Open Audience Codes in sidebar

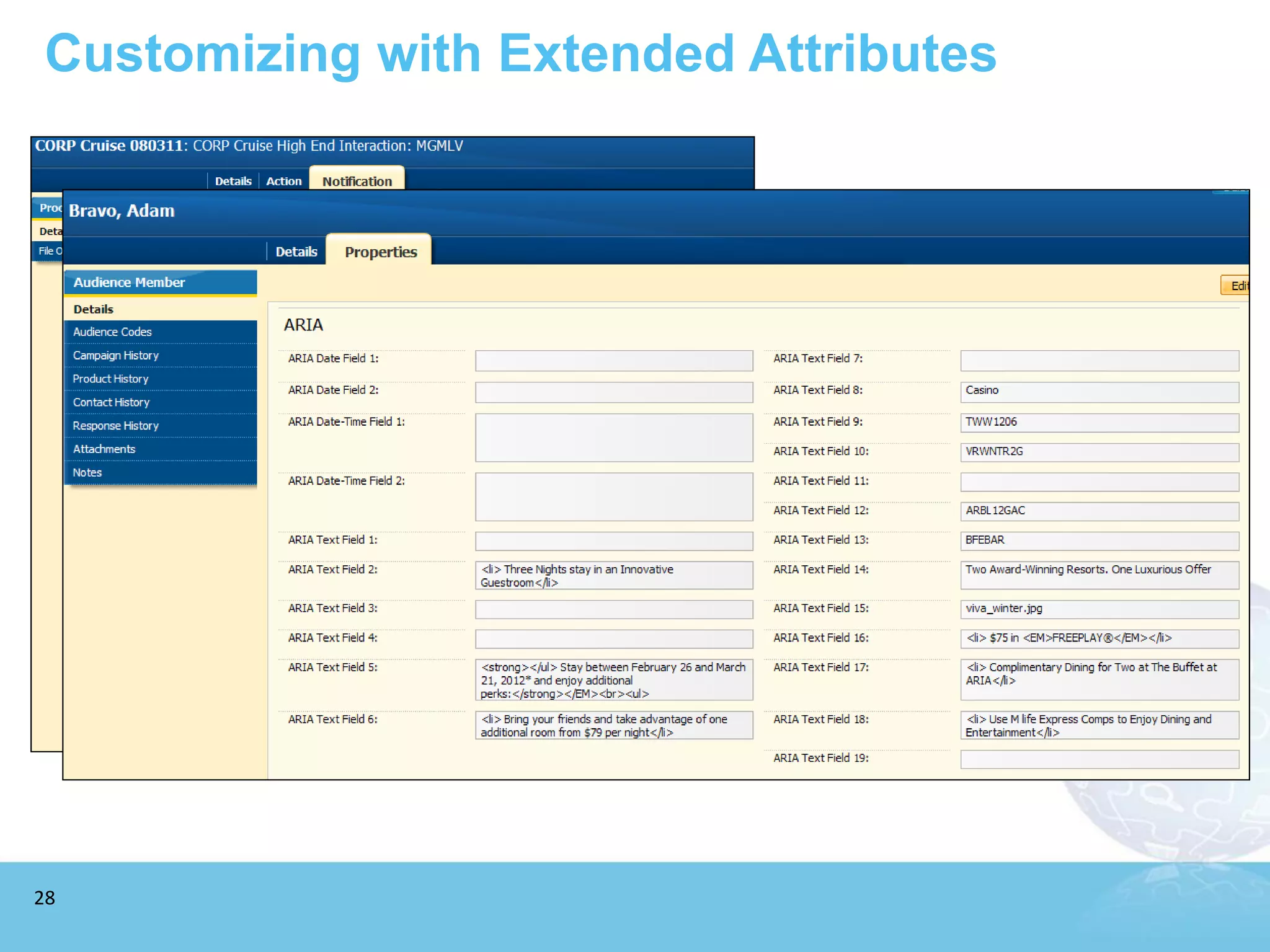[x=161, y=332]
